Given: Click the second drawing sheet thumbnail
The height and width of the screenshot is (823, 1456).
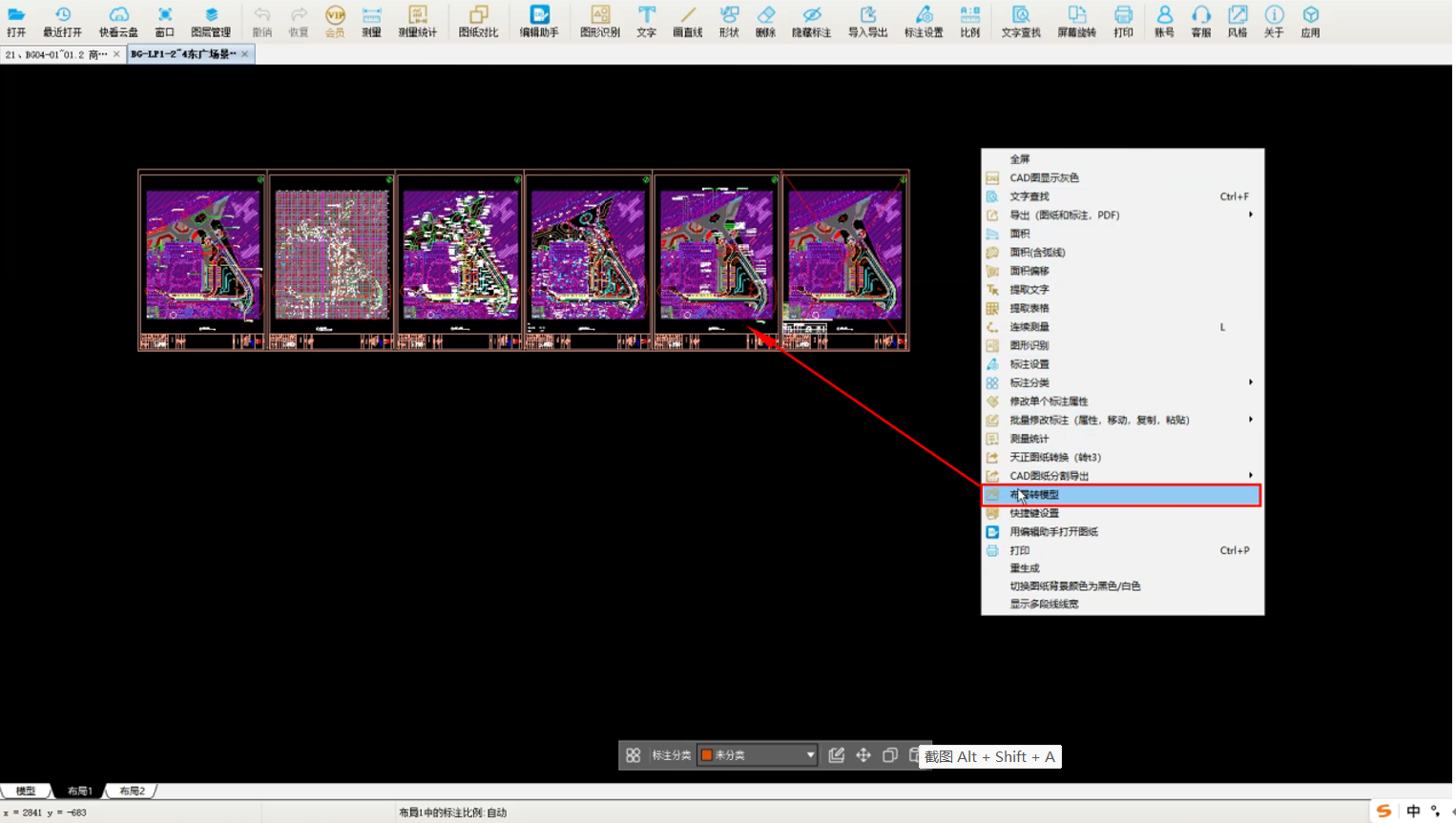Looking at the screenshot, I should (x=332, y=260).
